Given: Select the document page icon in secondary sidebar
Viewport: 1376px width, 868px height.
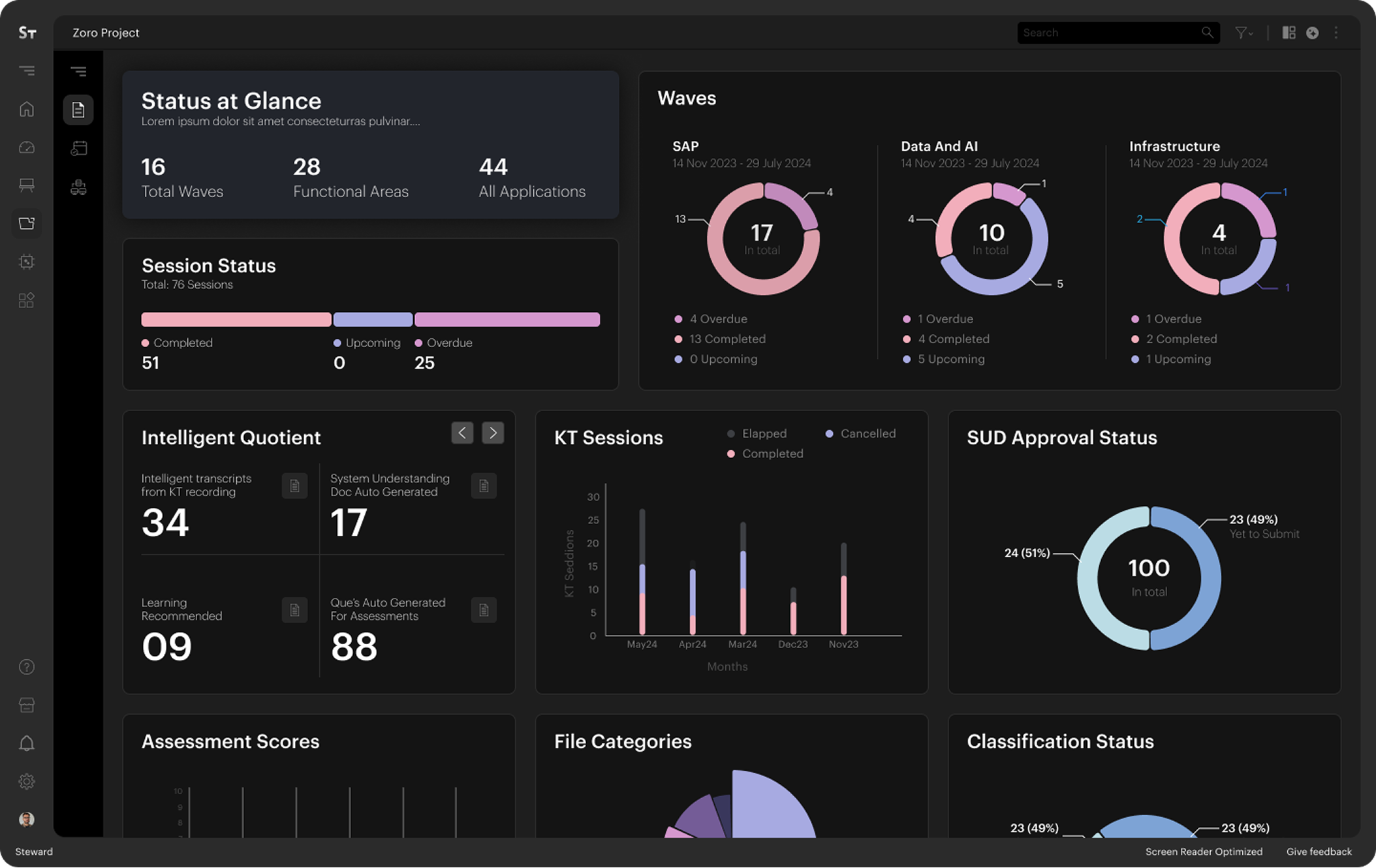Looking at the screenshot, I should [x=78, y=110].
